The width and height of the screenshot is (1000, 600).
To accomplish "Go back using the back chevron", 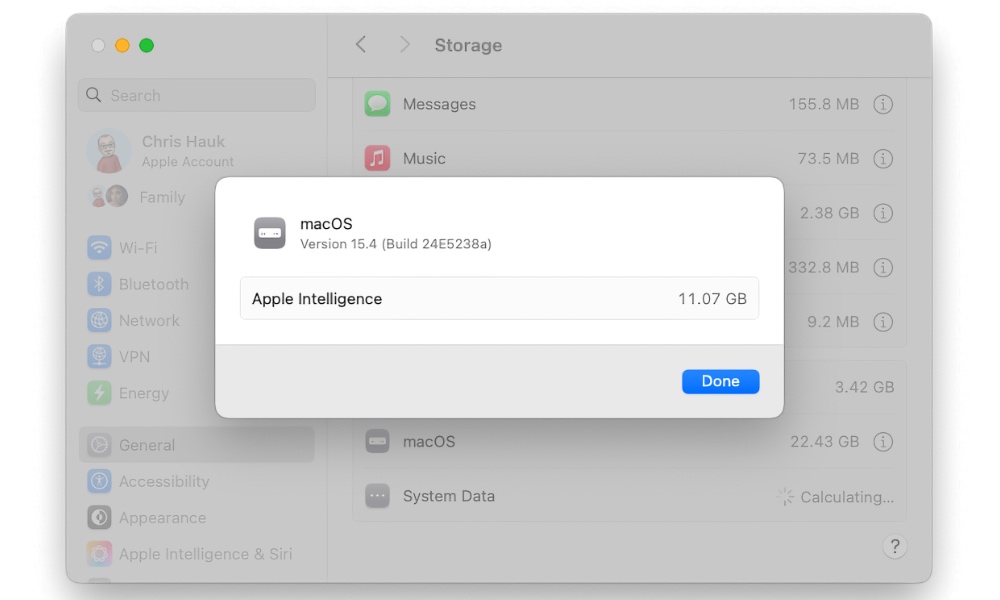I will 361,45.
